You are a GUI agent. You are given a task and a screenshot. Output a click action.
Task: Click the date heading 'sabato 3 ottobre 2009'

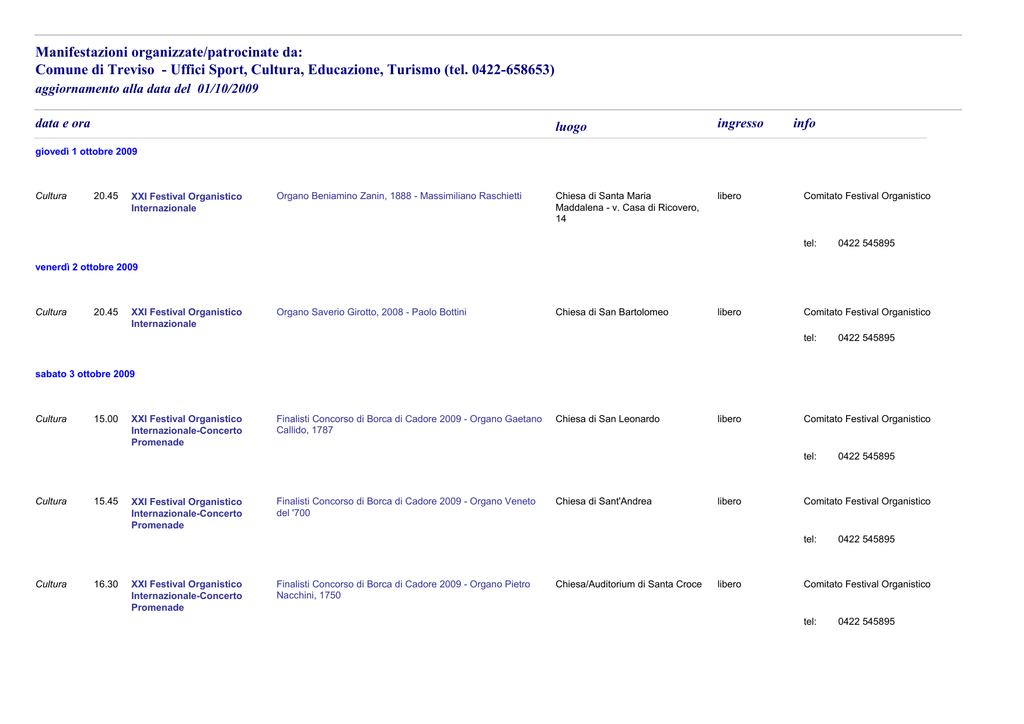click(85, 374)
